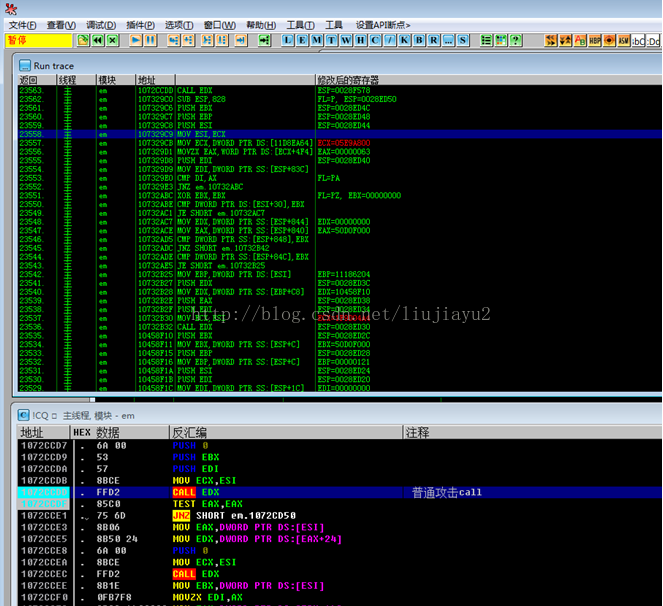Select address 1072CCEC CALL EDX line
This screenshot has height=606, width=663.
tap(340, 574)
